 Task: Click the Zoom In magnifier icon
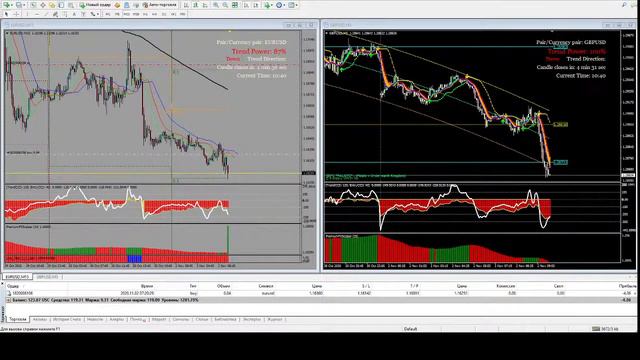(216, 5)
